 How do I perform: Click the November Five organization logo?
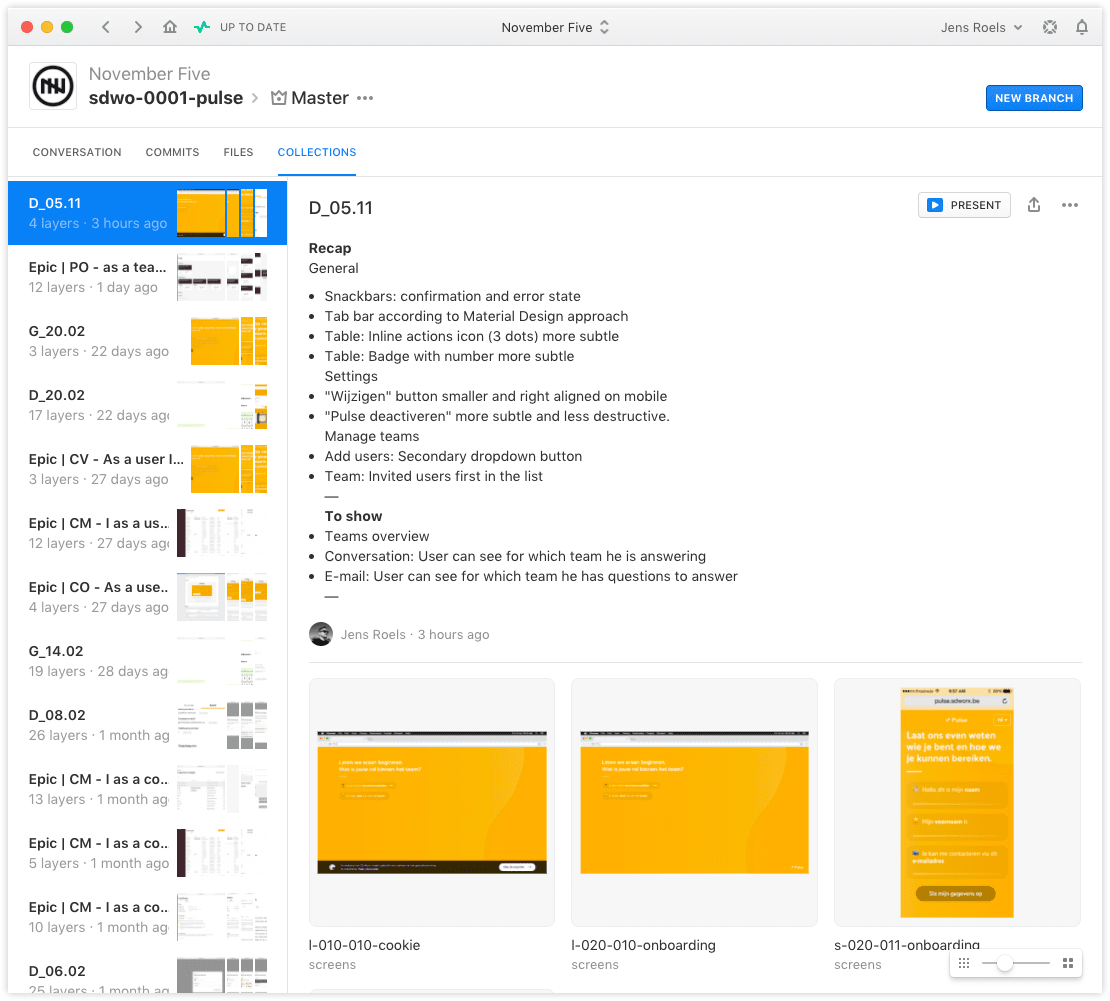(x=53, y=86)
